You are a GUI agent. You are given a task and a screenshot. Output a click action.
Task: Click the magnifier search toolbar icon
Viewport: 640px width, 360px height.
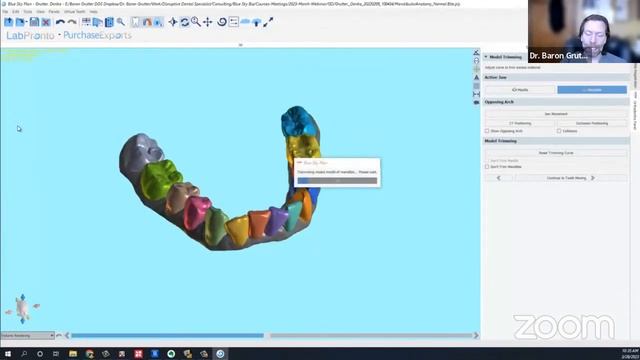[x=121, y=22]
